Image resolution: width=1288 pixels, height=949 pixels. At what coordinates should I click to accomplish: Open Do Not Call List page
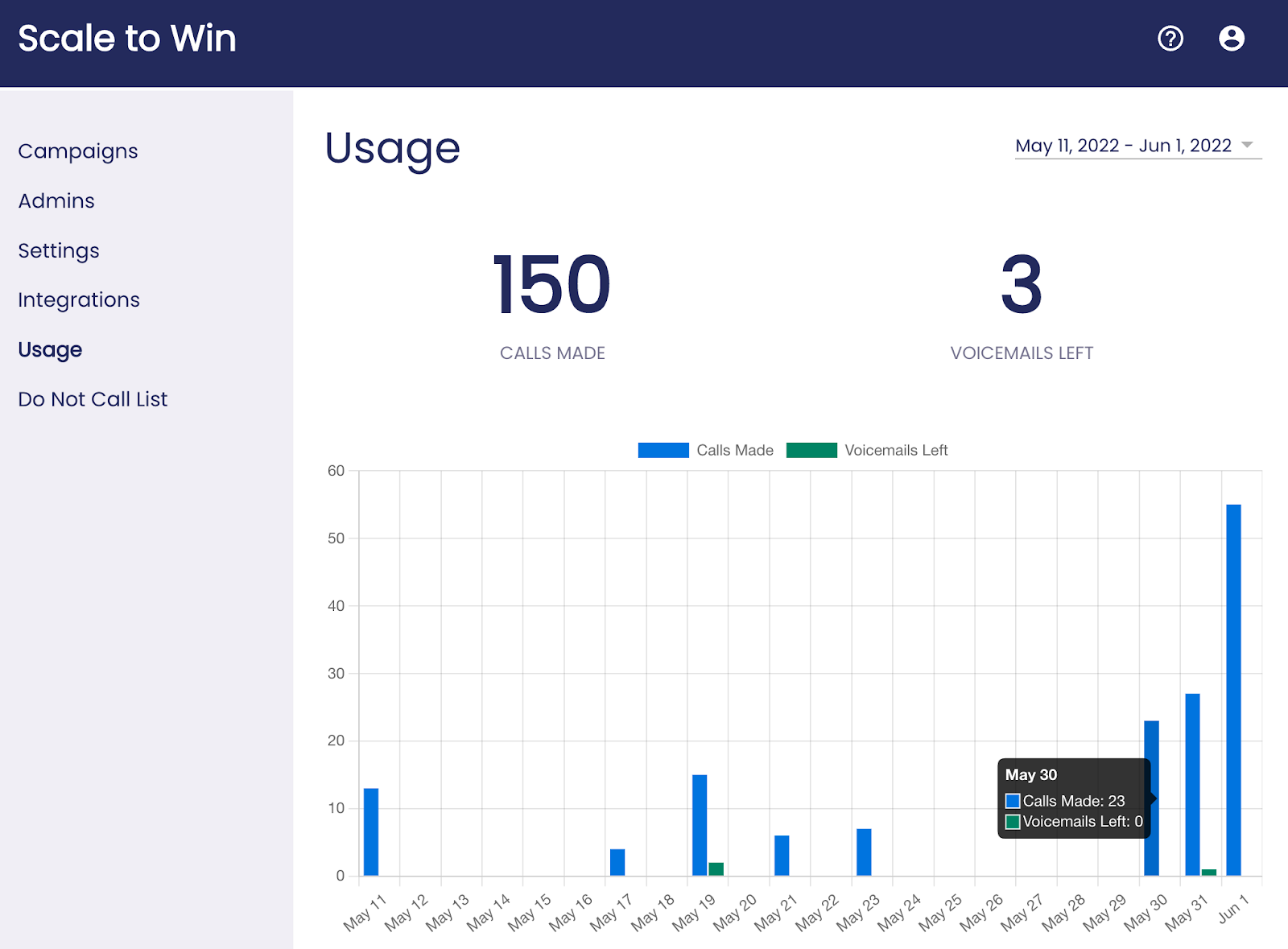tap(93, 399)
